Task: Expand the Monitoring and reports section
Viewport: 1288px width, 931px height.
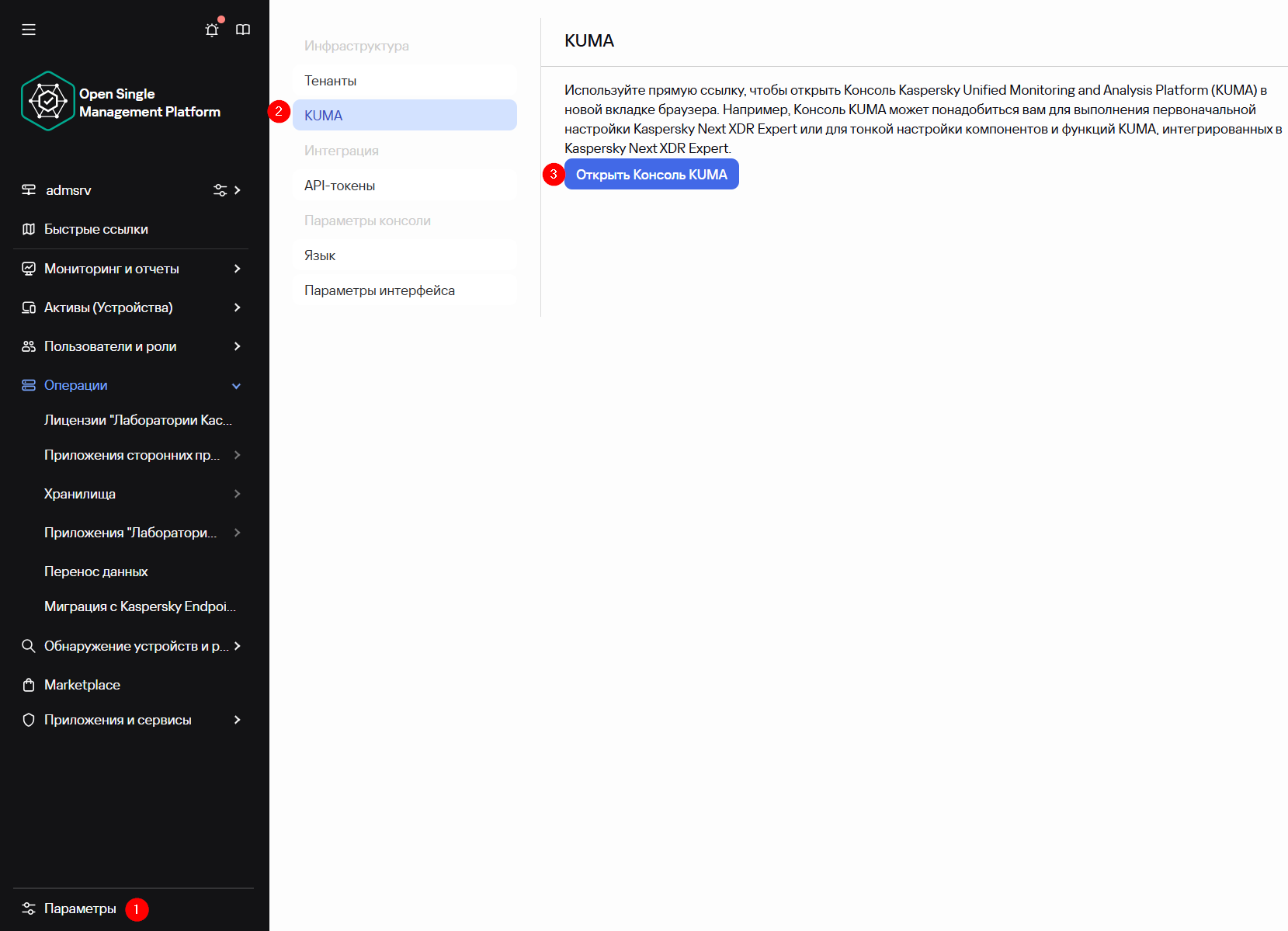Action: click(237, 269)
